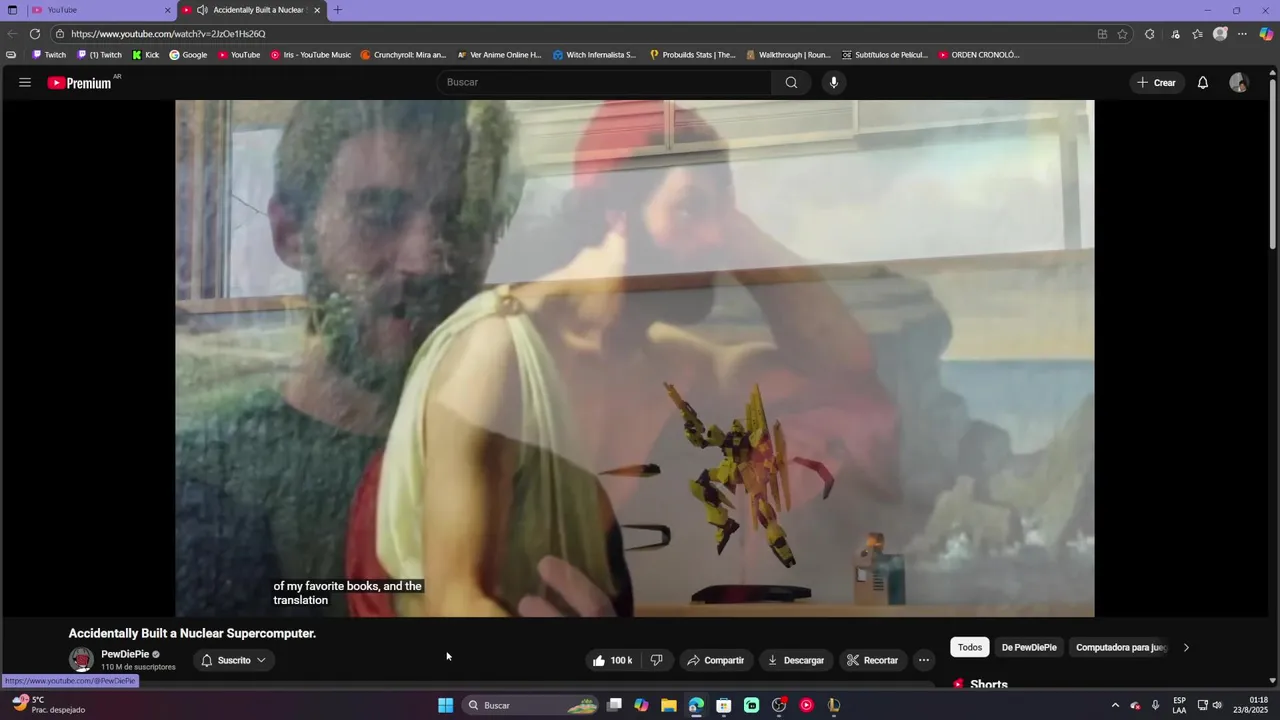Open Subtítulos de Películ... bookmark
Image resolution: width=1280 pixels, height=720 pixels.
click(x=885, y=55)
